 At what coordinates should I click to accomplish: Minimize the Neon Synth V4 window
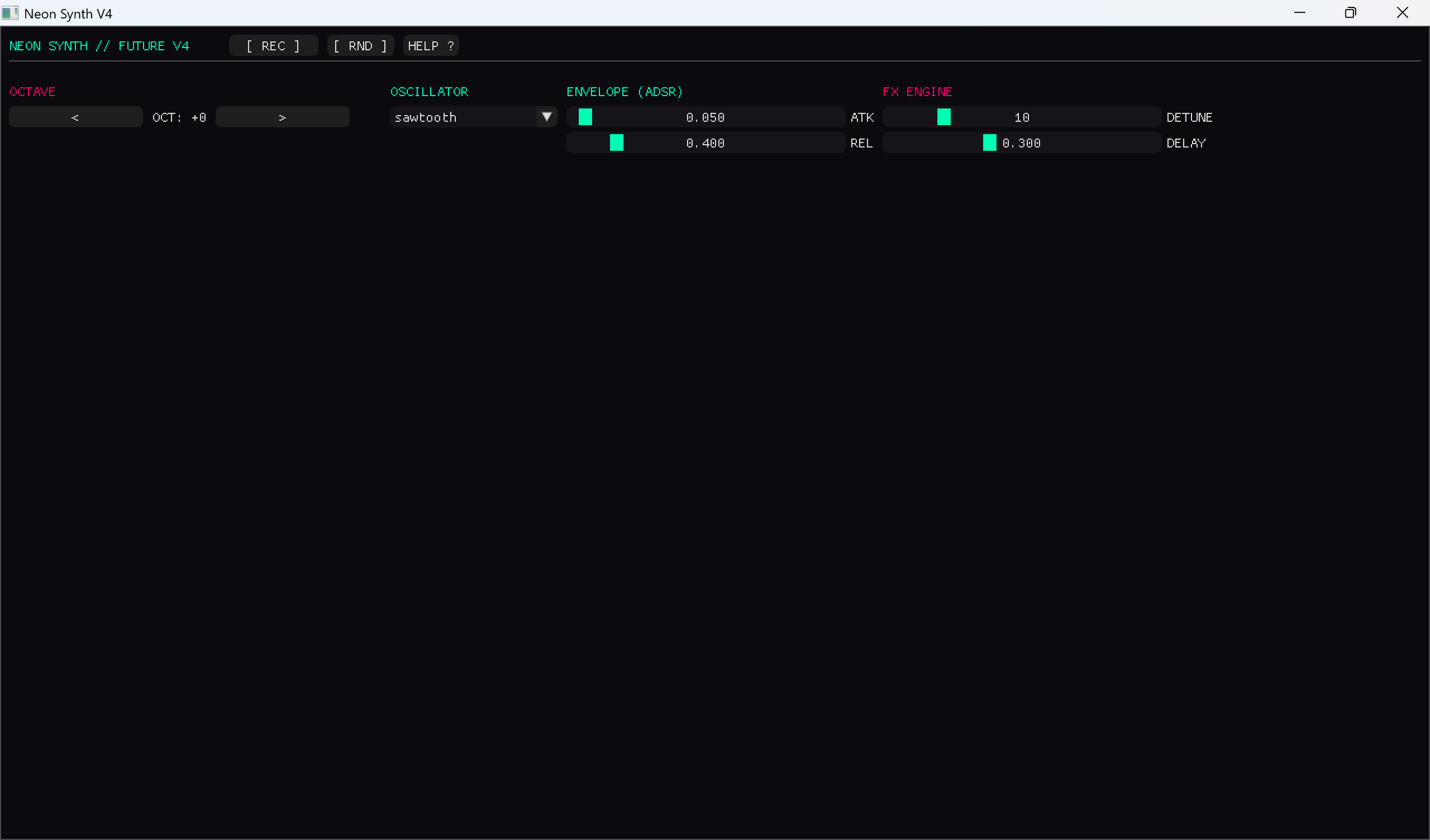[x=1300, y=13]
